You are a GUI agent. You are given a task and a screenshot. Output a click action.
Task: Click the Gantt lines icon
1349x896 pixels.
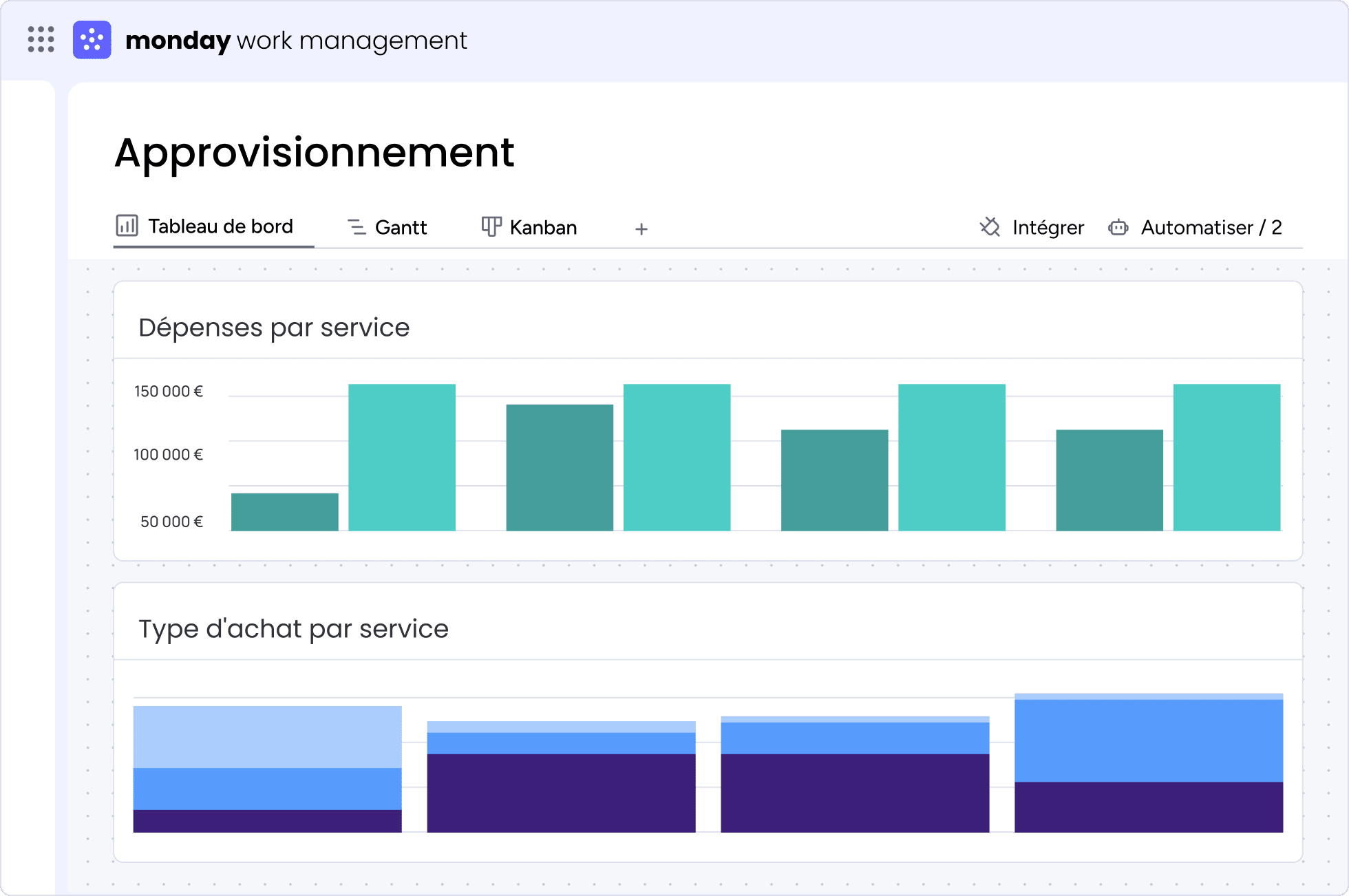coord(357,227)
